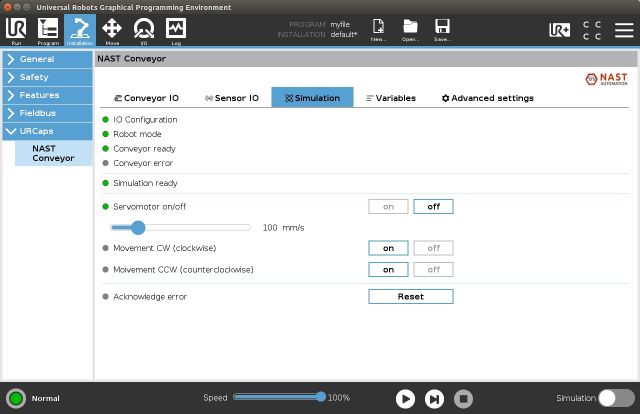Expand the General section
640x414 pixels.
(x=46, y=59)
